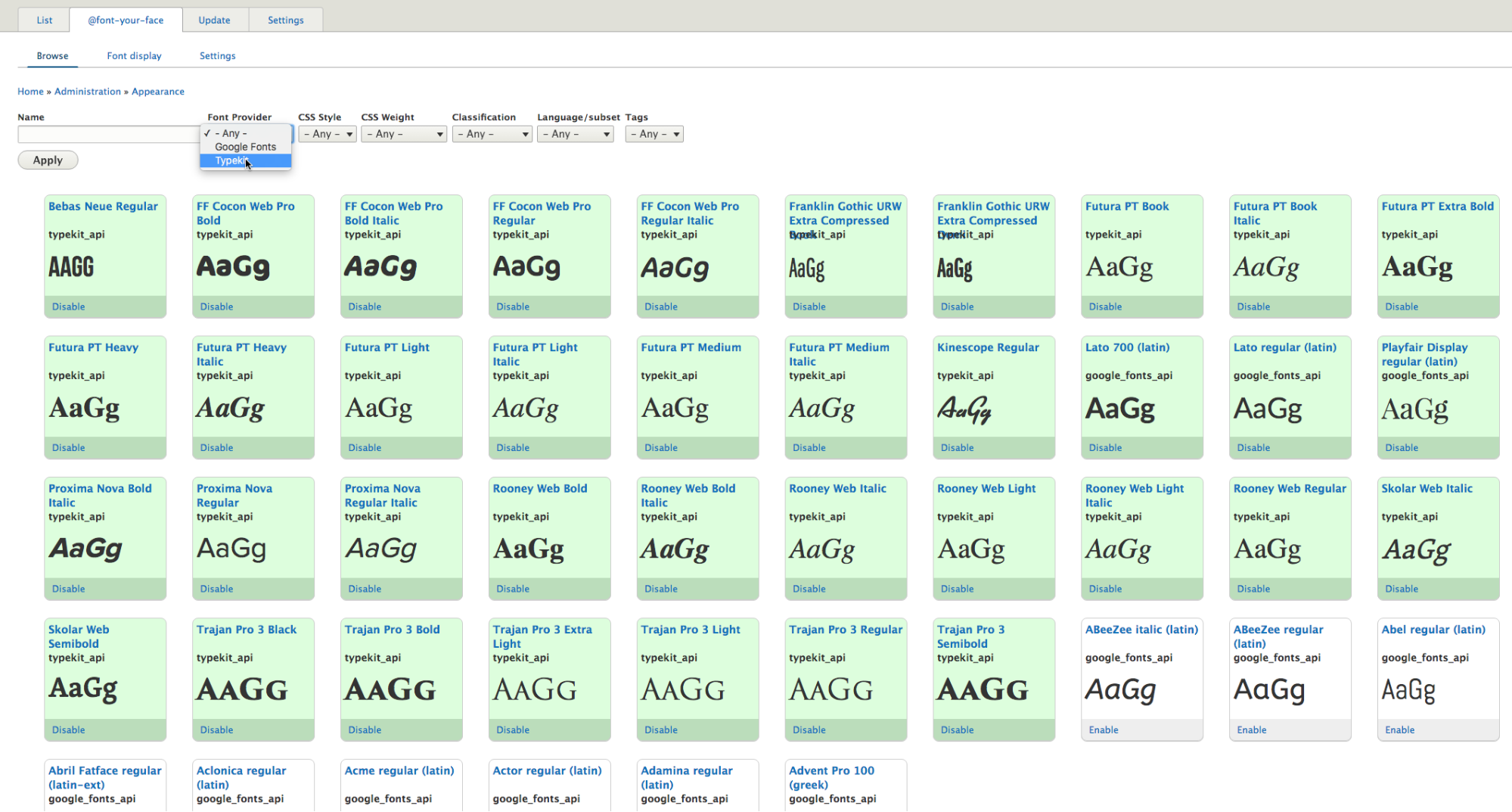Image resolution: width=1512 pixels, height=812 pixels.
Task: Disable Bebas Neue Regular font
Action: click(x=68, y=306)
